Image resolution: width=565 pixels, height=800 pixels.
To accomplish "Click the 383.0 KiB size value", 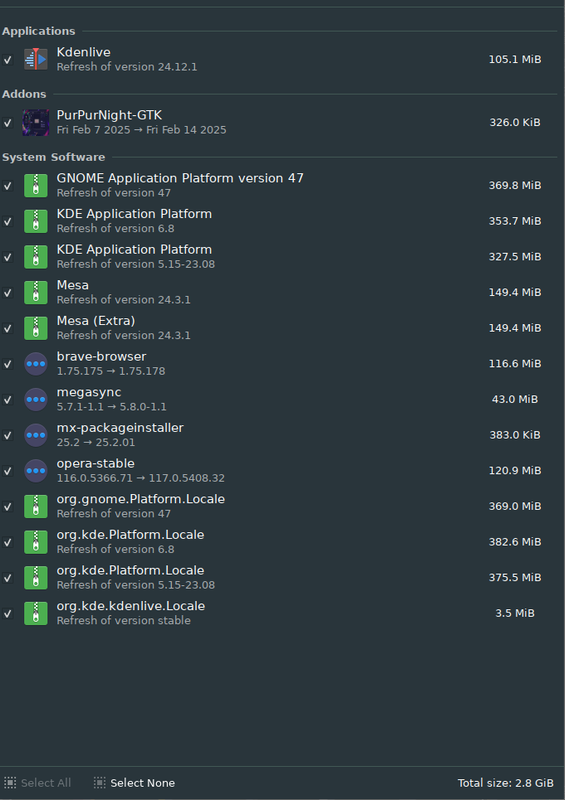I will pyautogui.click(x=515, y=435).
